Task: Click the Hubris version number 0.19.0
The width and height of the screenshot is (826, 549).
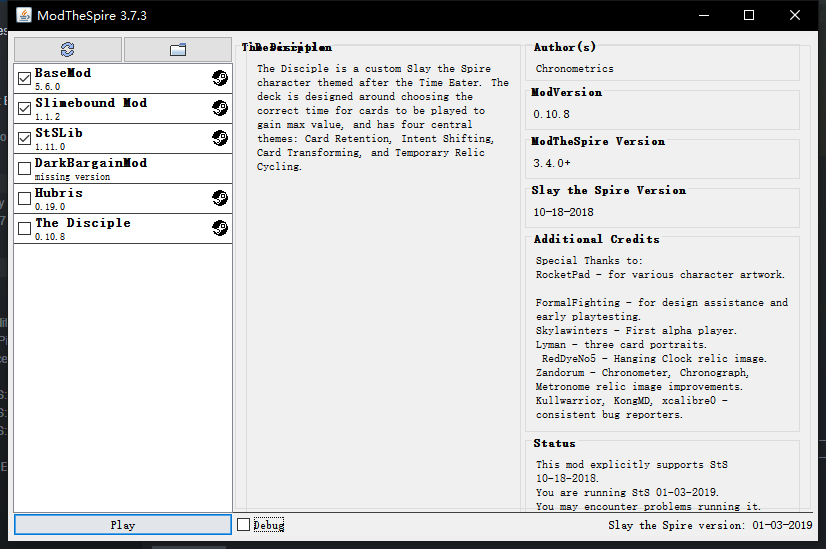Action: click(x=50, y=207)
